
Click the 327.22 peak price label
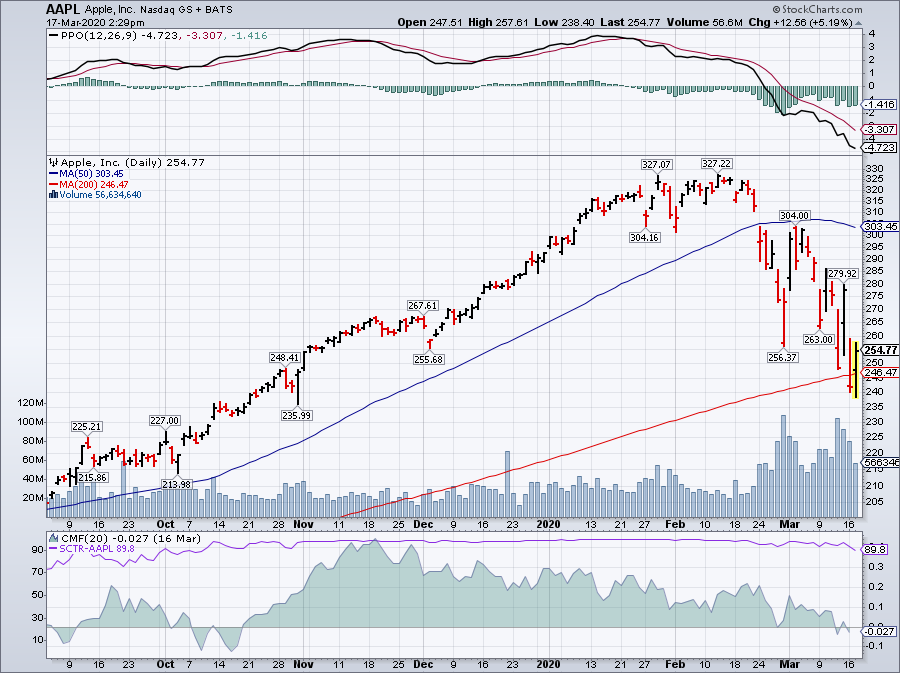[717, 164]
